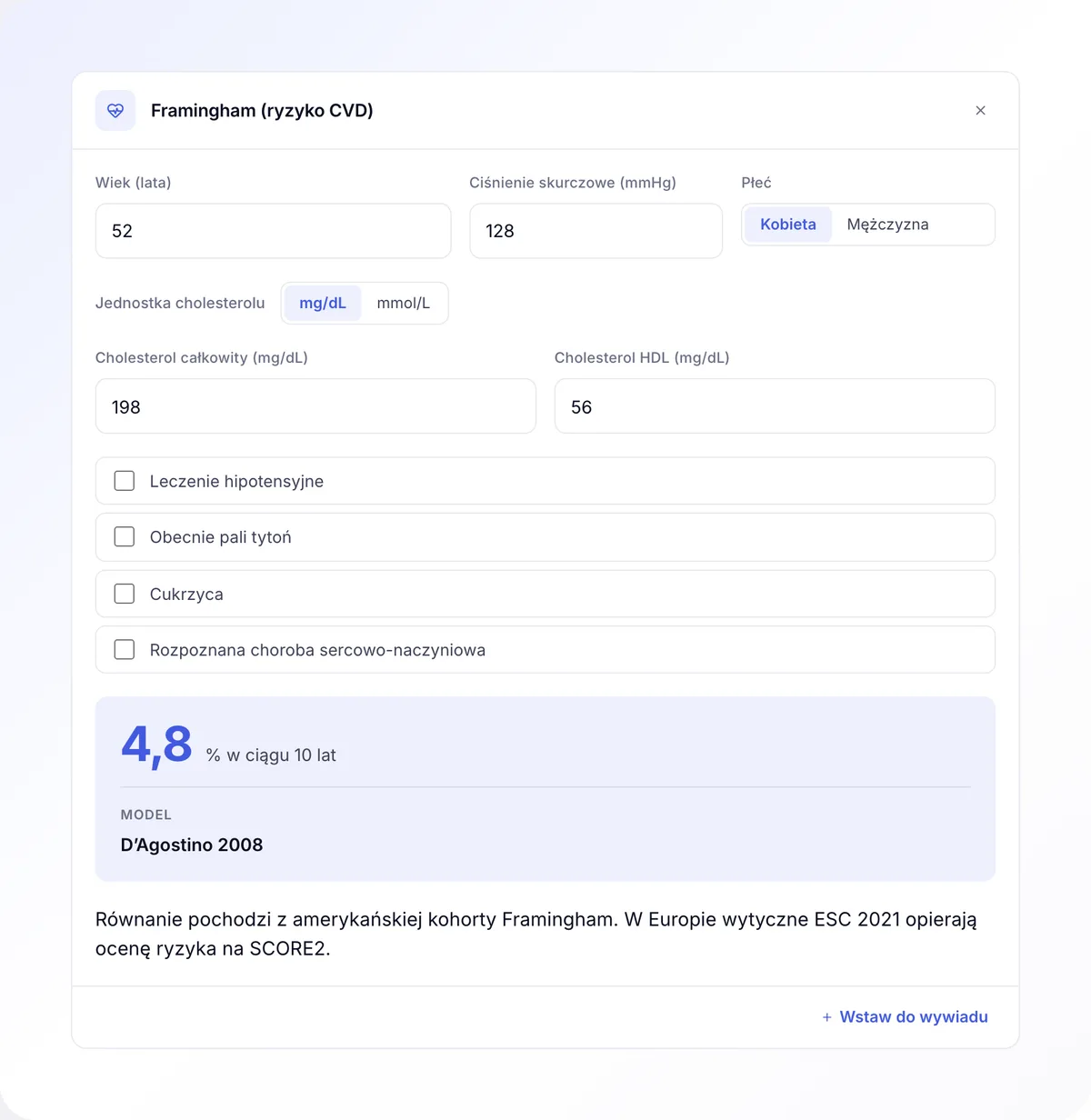Mark Rozpoznana choroba sercowo-naczyniowa checkbox
The height and width of the screenshot is (1120, 1091).
pos(125,650)
